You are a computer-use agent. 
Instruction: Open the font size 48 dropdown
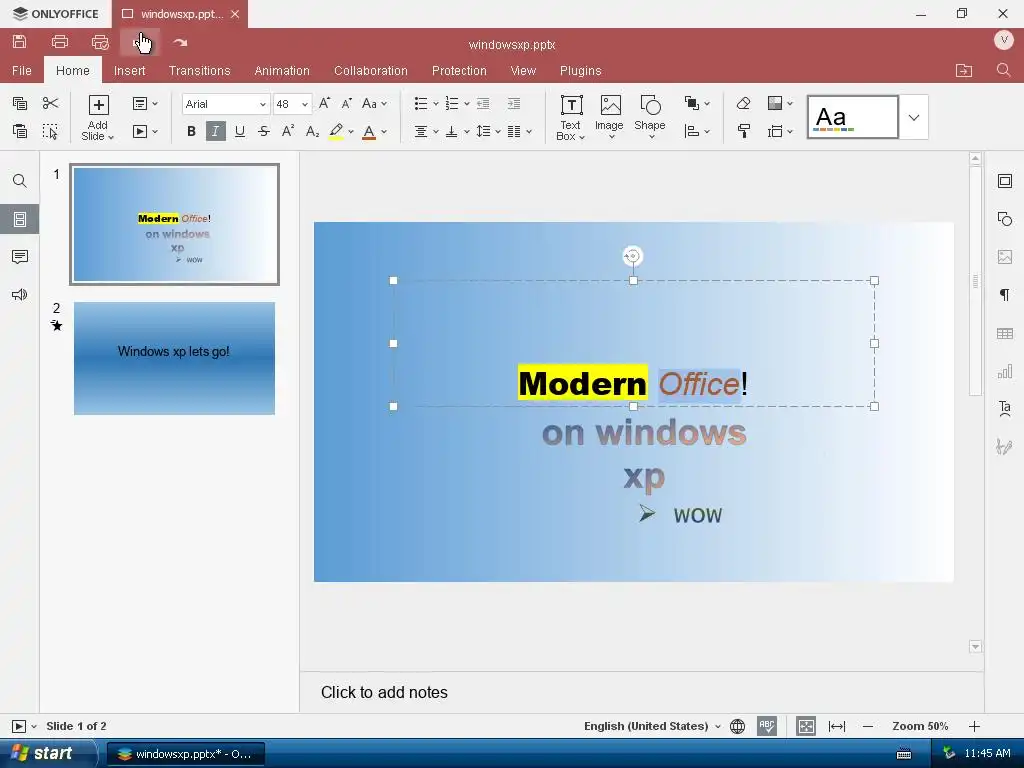click(304, 104)
